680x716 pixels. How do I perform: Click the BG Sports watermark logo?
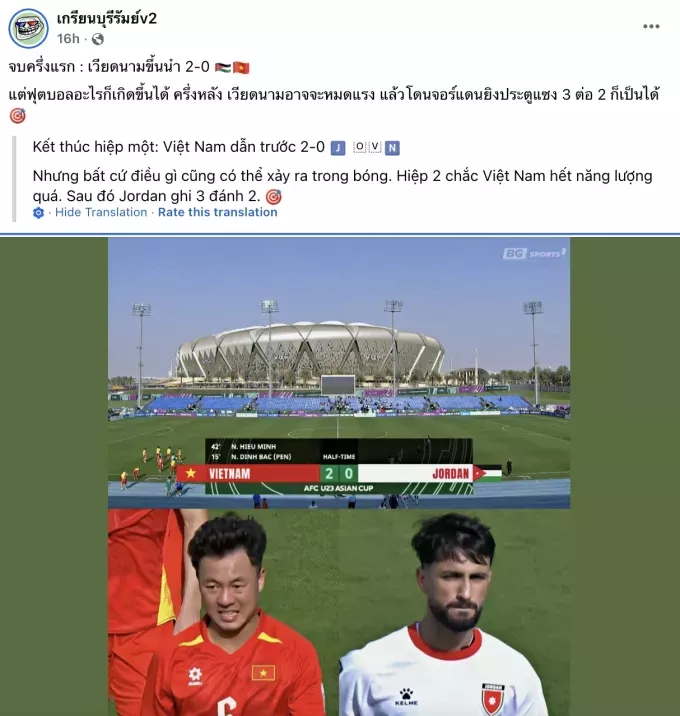coord(534,253)
